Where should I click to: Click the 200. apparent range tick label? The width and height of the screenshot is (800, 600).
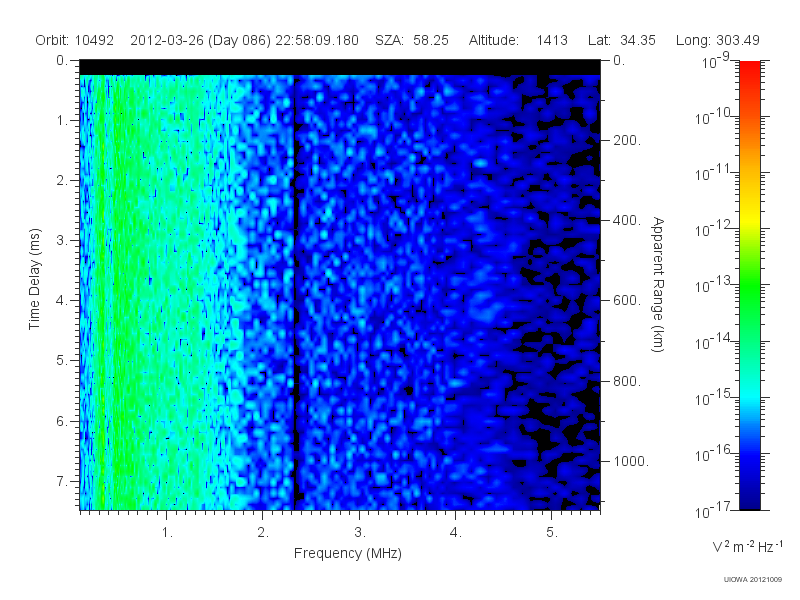627,140
